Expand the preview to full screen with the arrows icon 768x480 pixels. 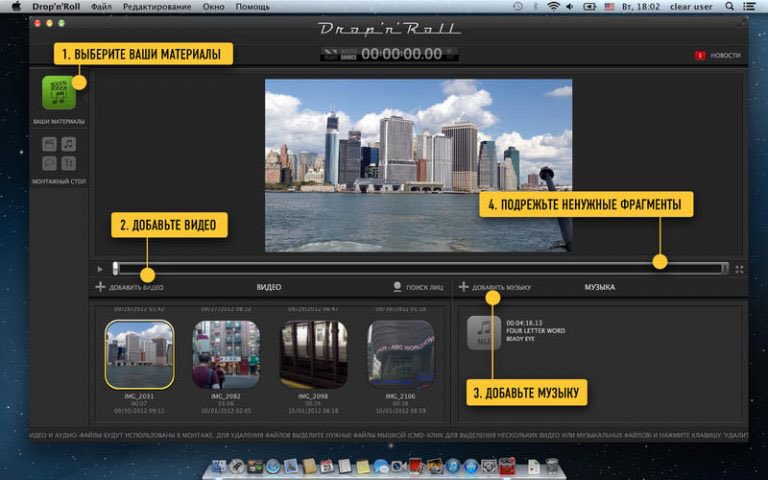[x=739, y=269]
